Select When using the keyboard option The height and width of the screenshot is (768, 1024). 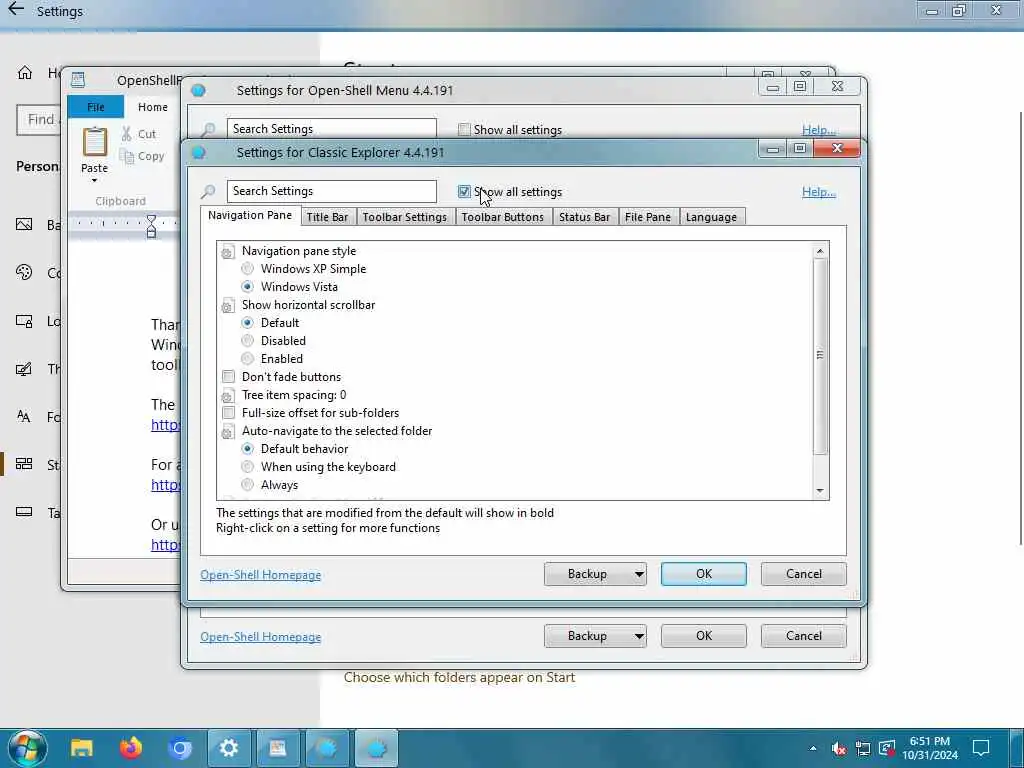pos(248,467)
